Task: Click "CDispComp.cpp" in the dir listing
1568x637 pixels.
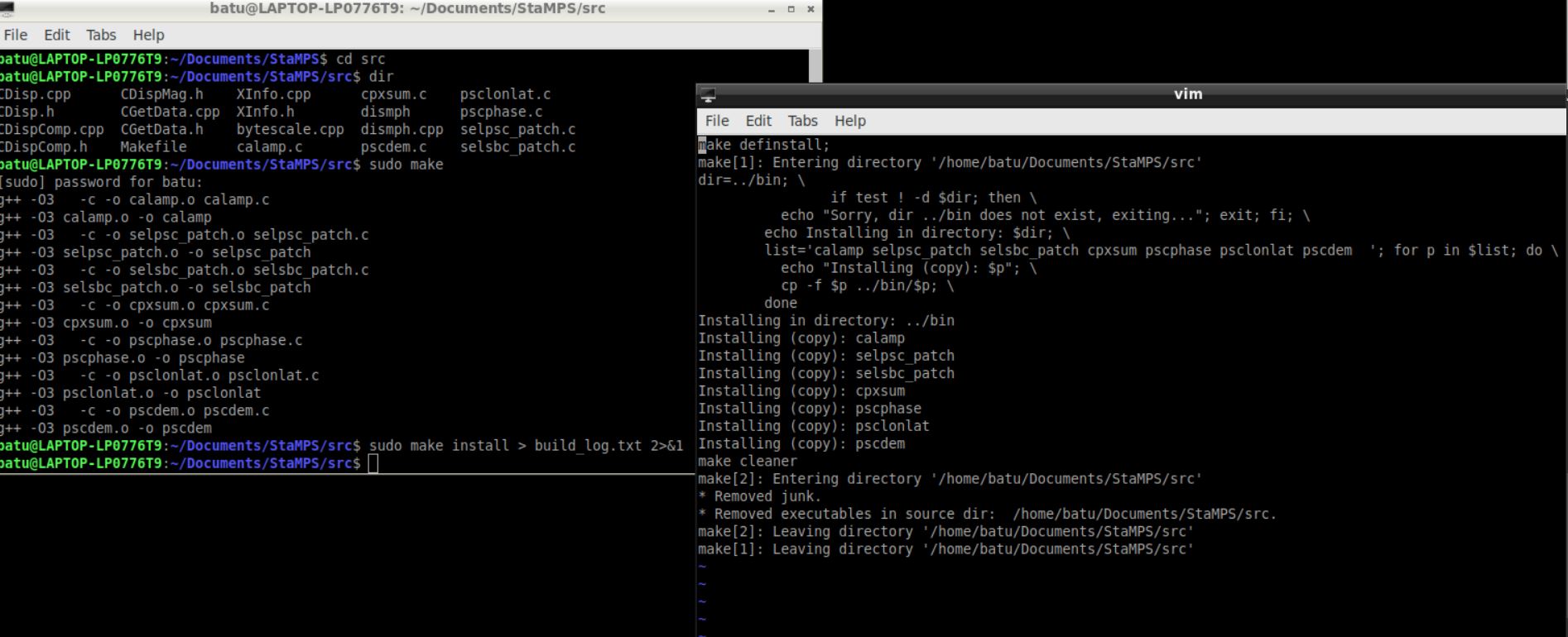Action: [x=52, y=129]
